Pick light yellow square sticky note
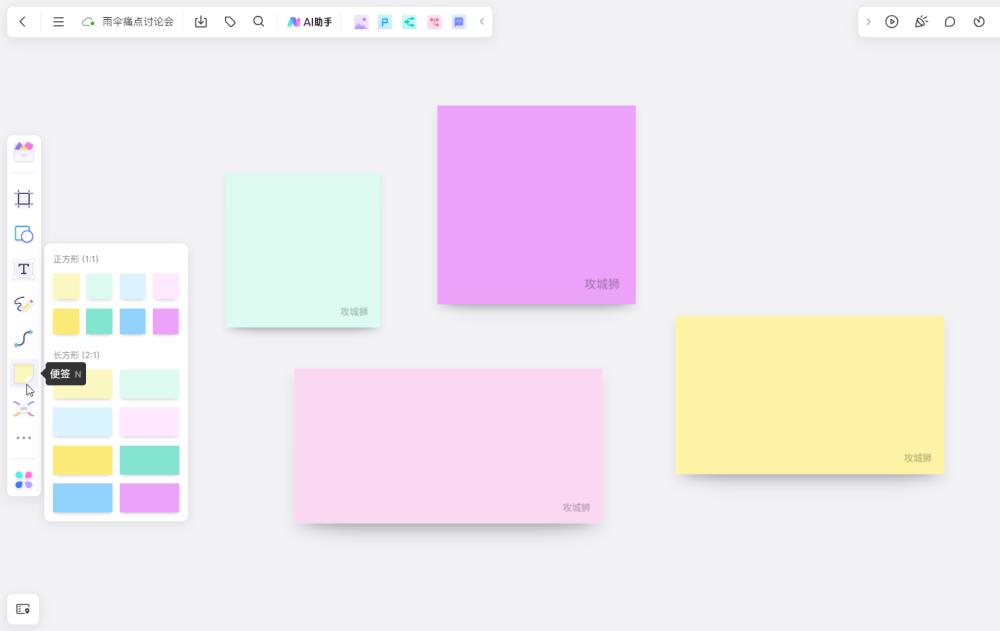This screenshot has height=631, width=1000. coord(66,286)
